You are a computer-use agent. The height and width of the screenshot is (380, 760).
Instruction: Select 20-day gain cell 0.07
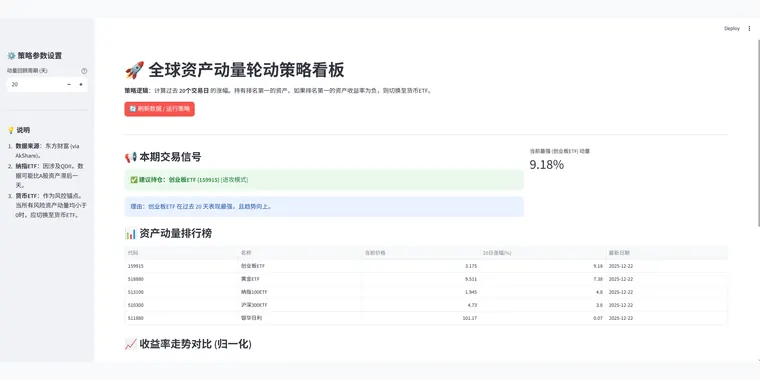[x=543, y=318]
